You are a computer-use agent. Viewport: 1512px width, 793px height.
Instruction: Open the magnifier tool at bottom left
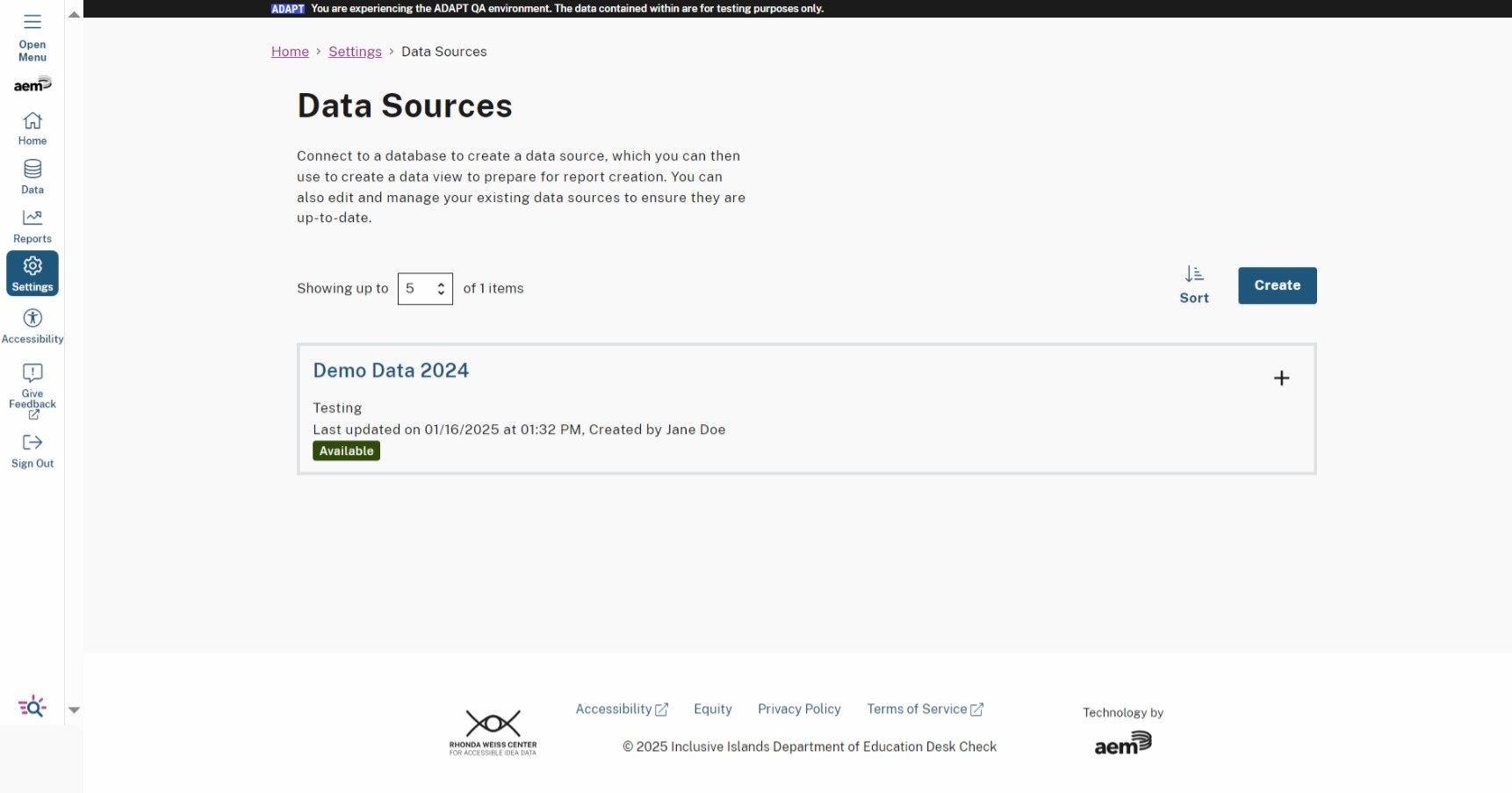point(32,706)
